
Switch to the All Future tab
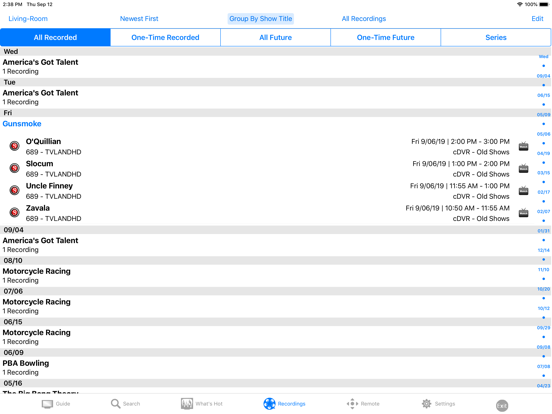coord(276,37)
